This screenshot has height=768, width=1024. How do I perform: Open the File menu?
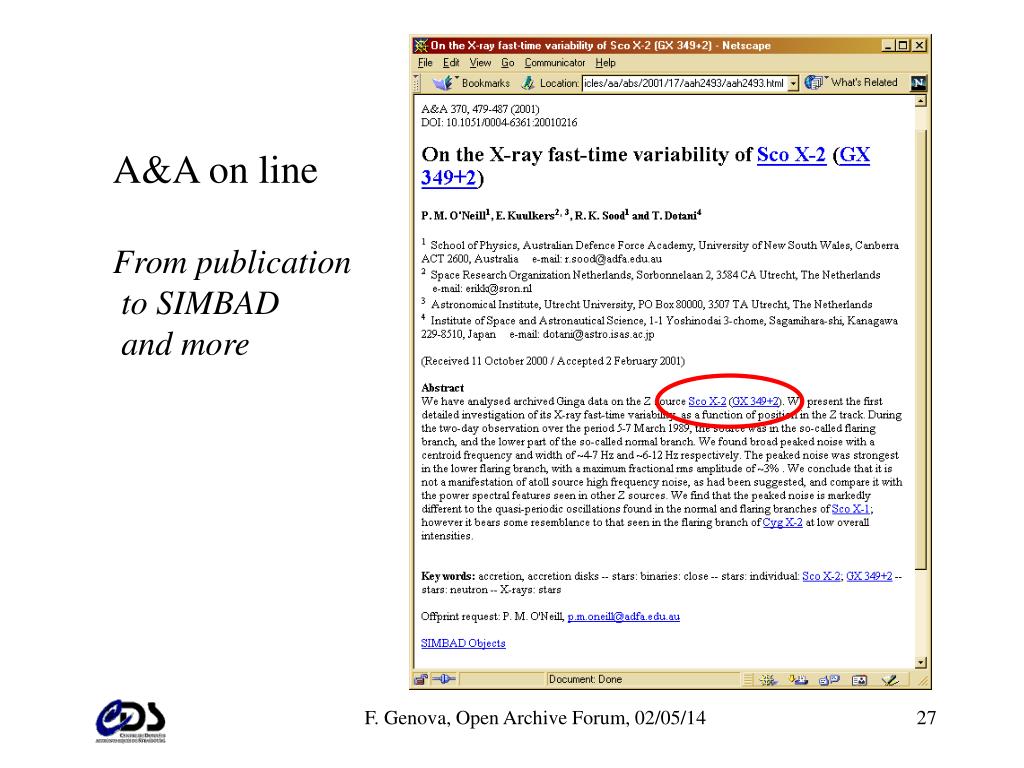pos(425,63)
